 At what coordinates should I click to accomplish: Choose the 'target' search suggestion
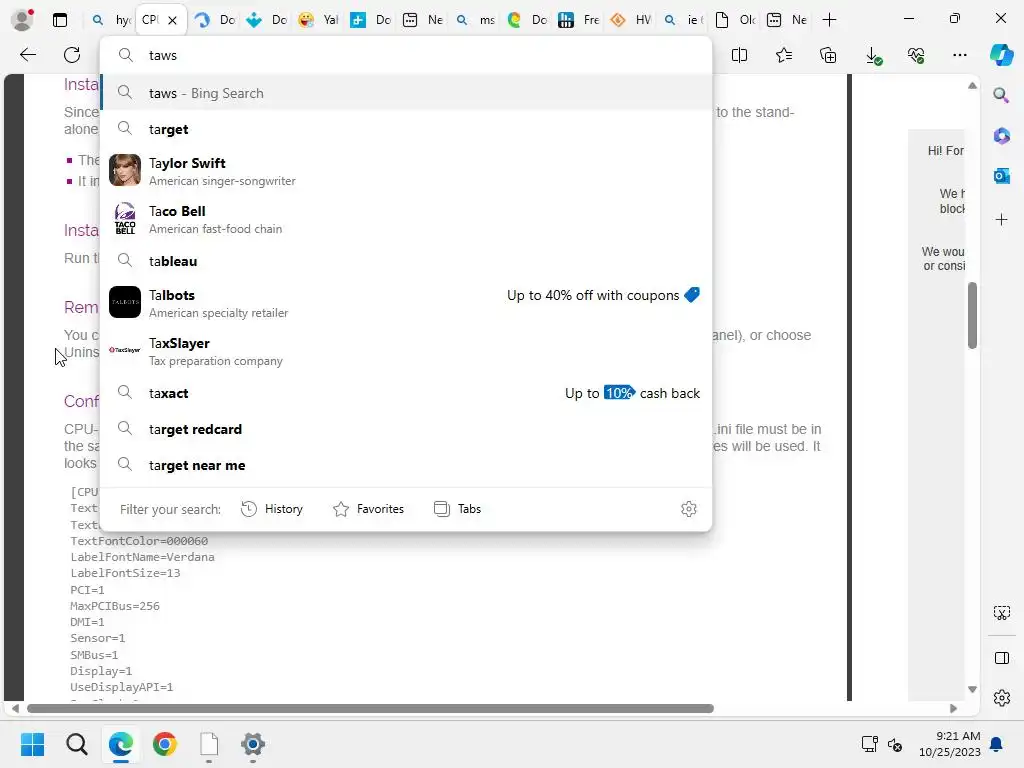(406, 129)
